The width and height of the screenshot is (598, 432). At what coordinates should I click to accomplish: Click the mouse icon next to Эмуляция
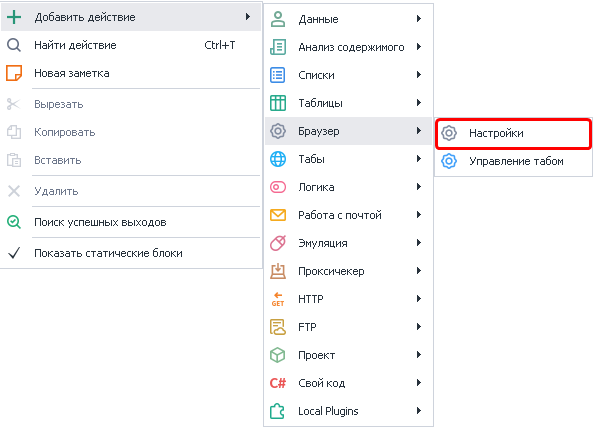278,243
